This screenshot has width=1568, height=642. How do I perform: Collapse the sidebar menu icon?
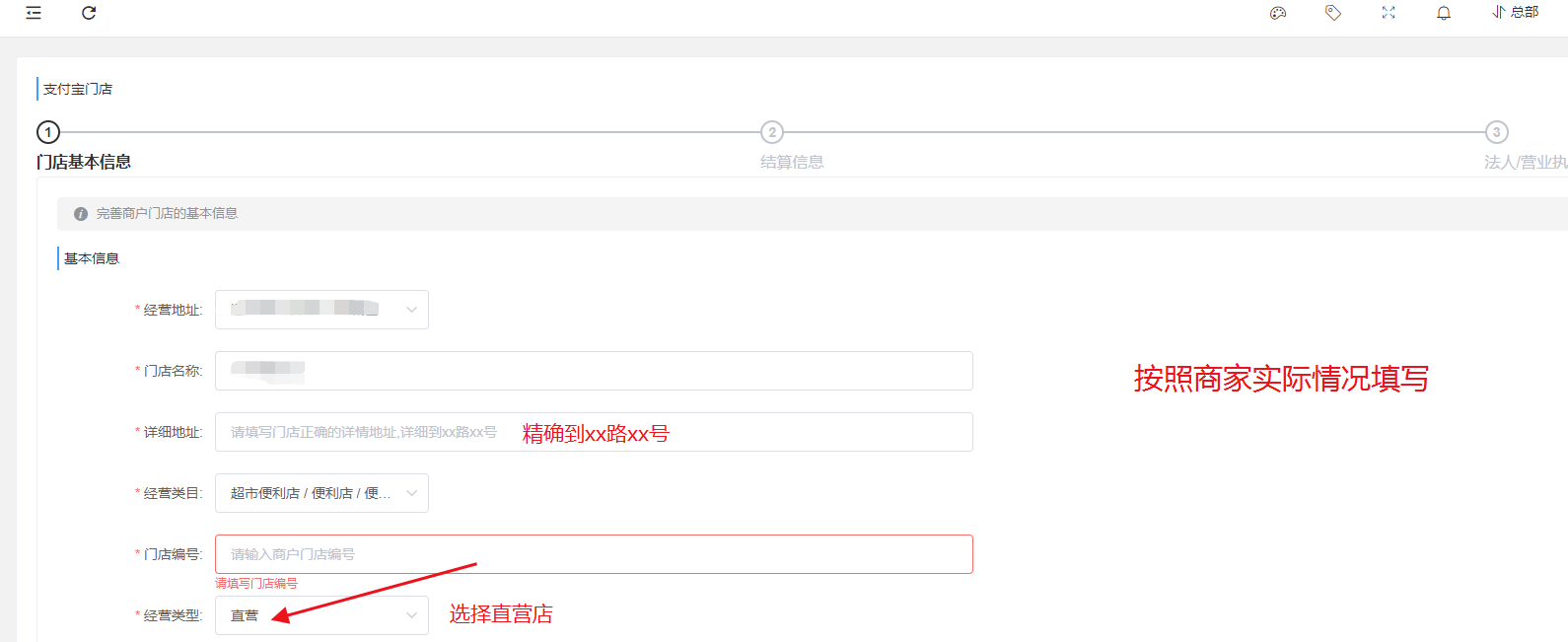tap(34, 13)
